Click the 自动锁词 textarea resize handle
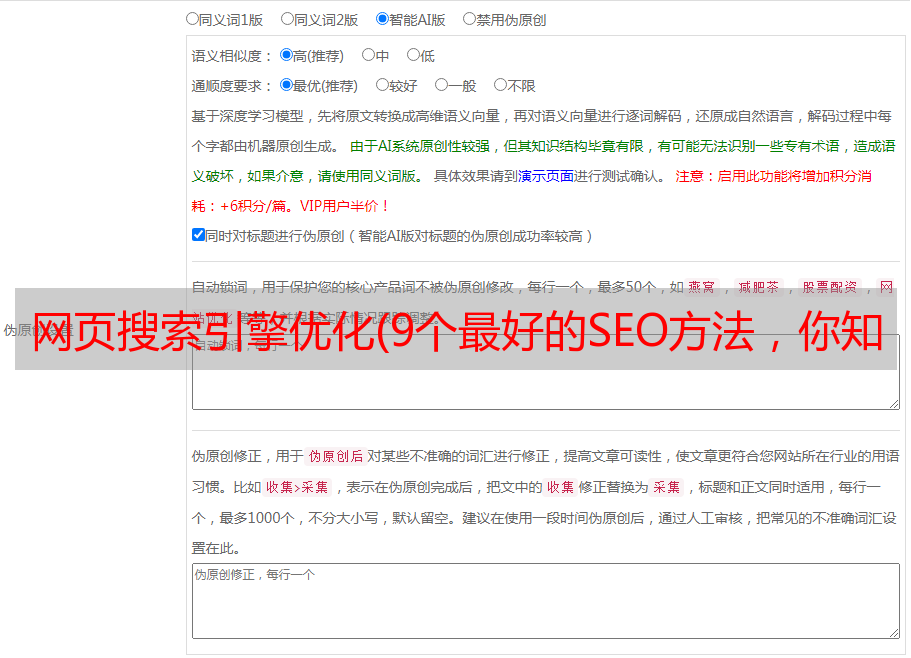The height and width of the screenshot is (658, 911). point(894,404)
